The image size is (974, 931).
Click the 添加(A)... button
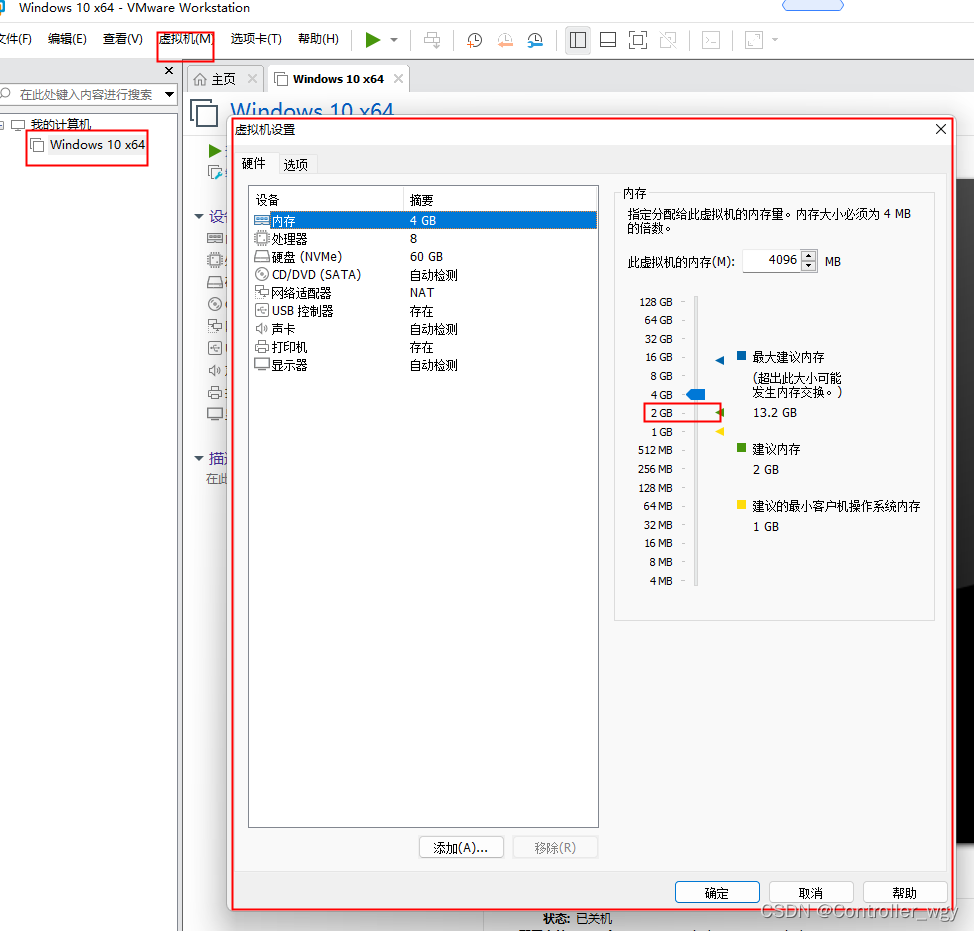pyautogui.click(x=461, y=848)
